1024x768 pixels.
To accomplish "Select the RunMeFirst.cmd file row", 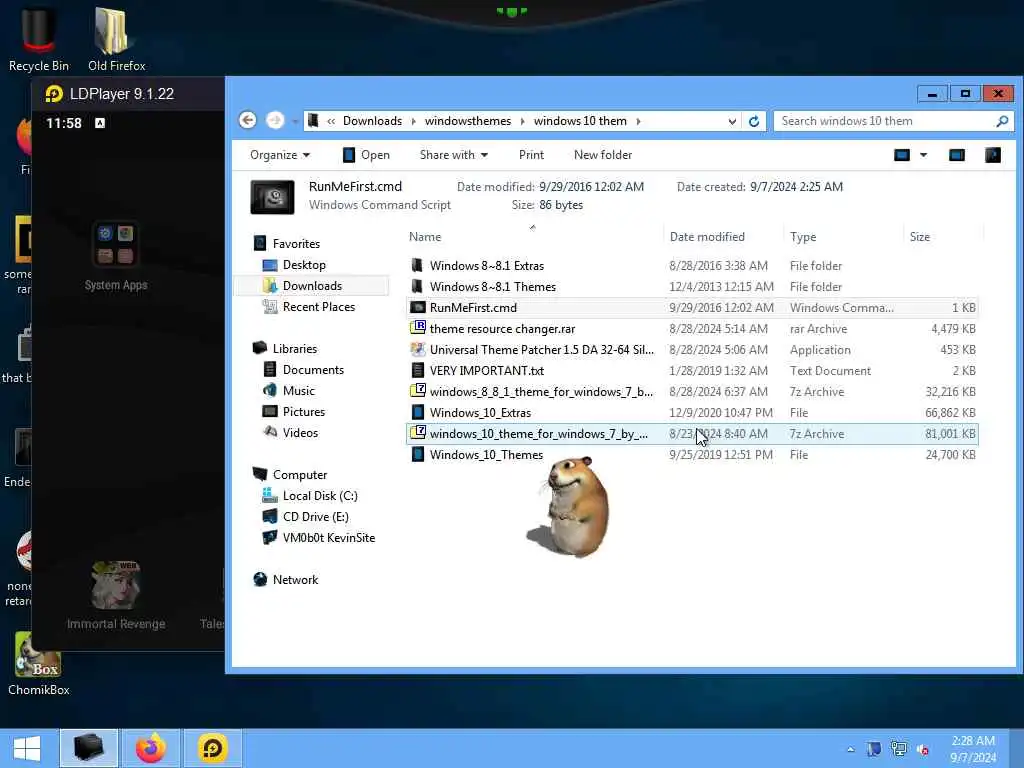I will (692, 308).
